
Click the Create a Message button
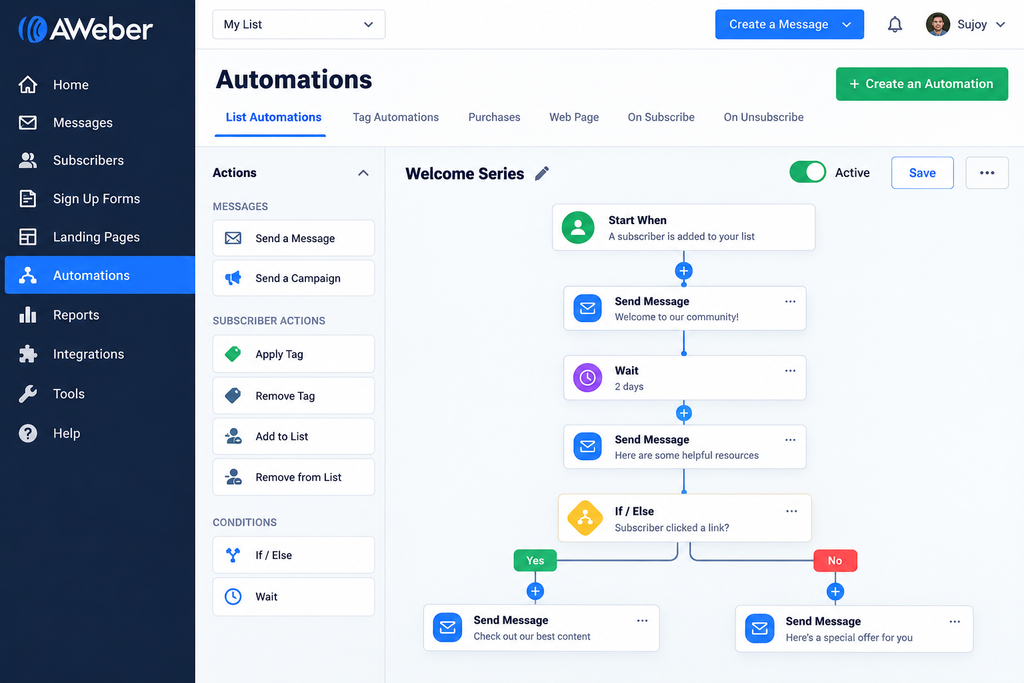pos(789,24)
